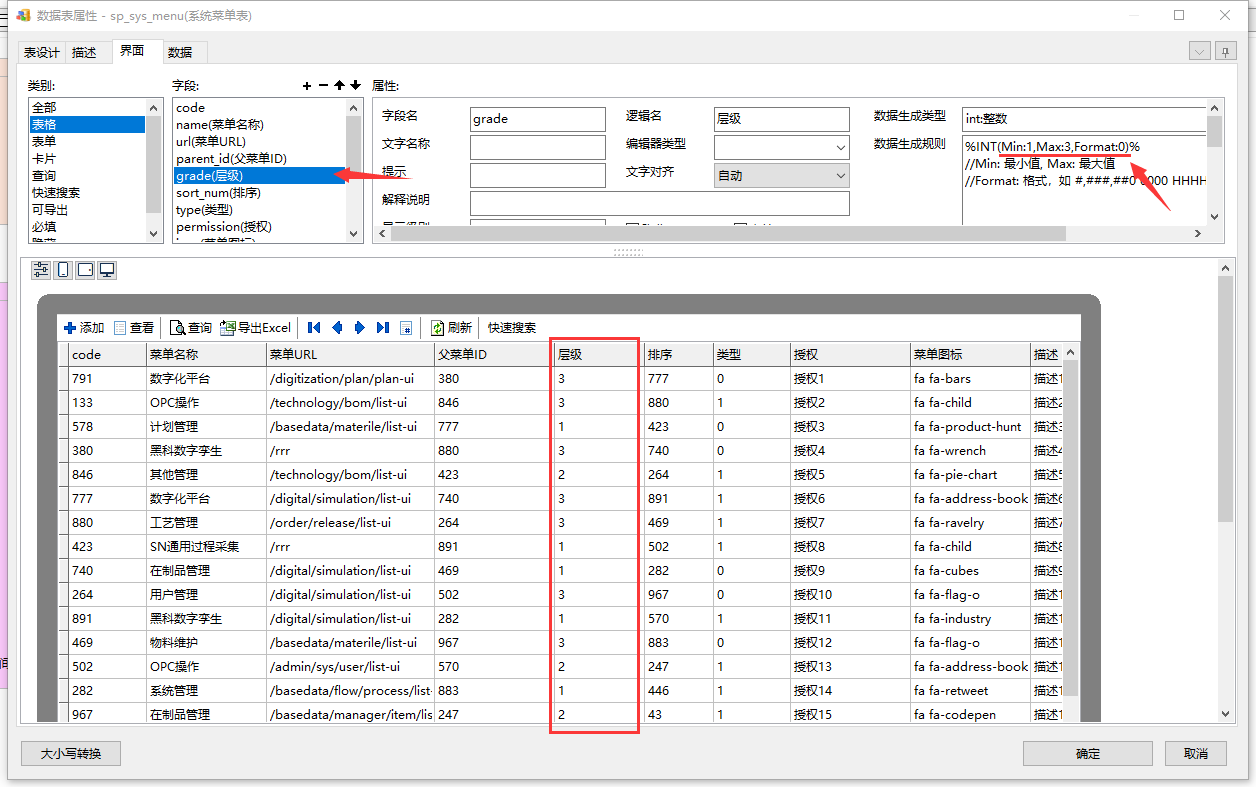Click the cell 计划管理 in the grid

205,426
